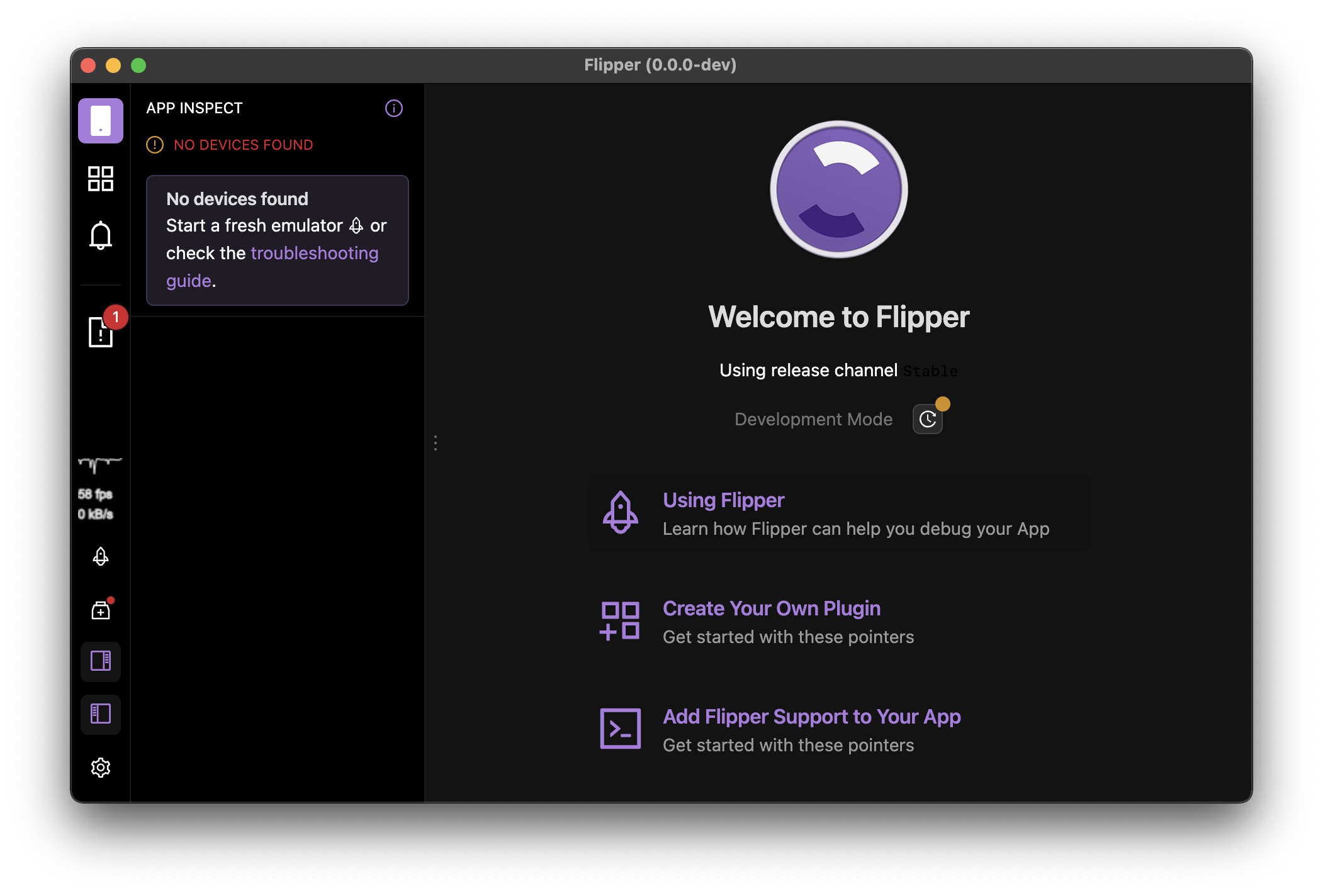
Task: Open the settings gear icon
Action: point(101,768)
